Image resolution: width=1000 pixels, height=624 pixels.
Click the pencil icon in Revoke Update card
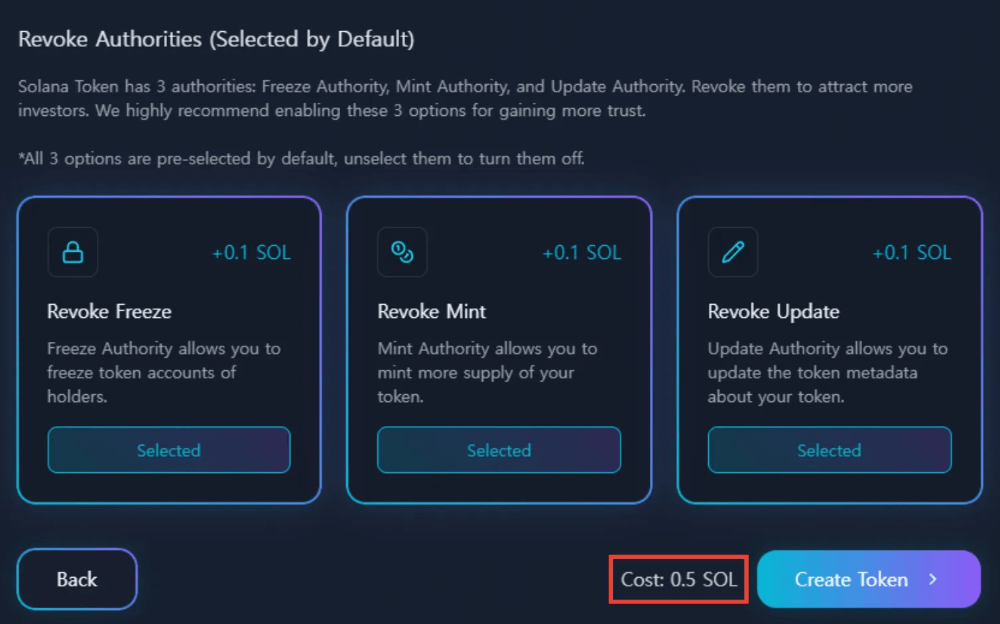point(733,252)
